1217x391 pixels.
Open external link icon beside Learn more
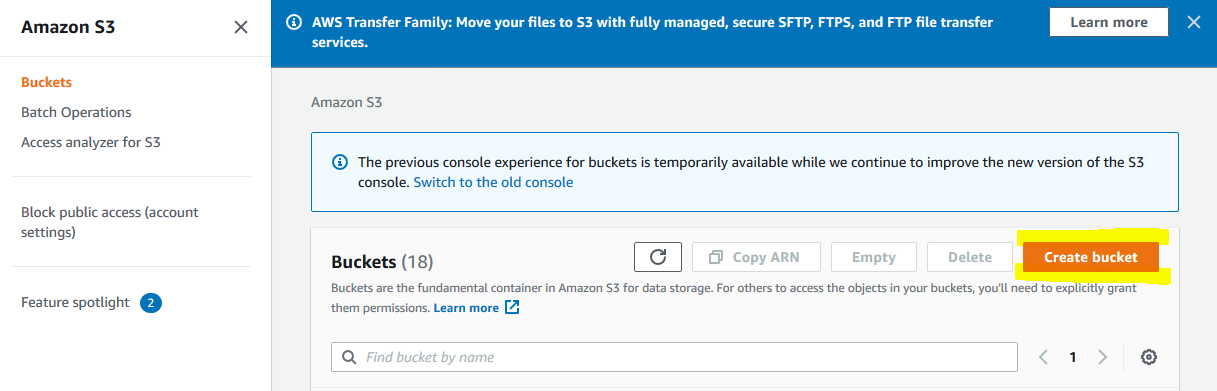pyautogui.click(x=512, y=308)
